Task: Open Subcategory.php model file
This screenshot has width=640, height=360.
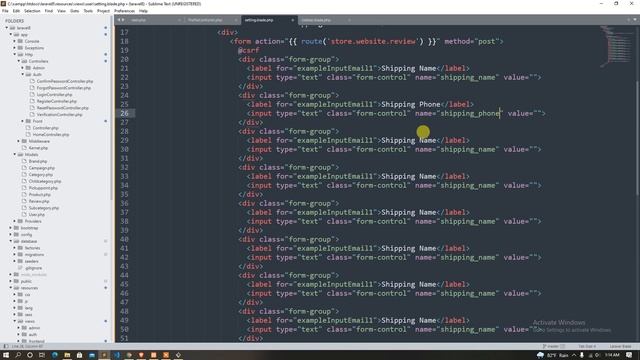Action: click(x=44, y=208)
